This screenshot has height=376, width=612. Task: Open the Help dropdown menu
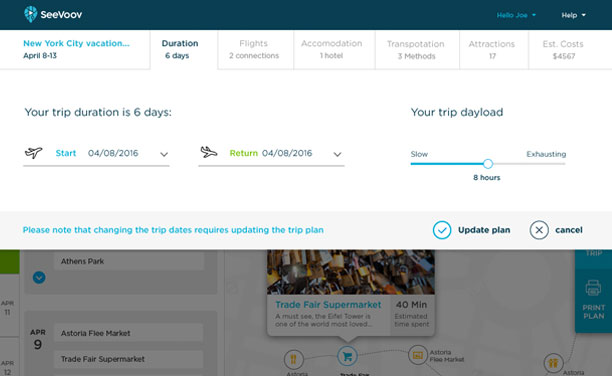pyautogui.click(x=573, y=15)
